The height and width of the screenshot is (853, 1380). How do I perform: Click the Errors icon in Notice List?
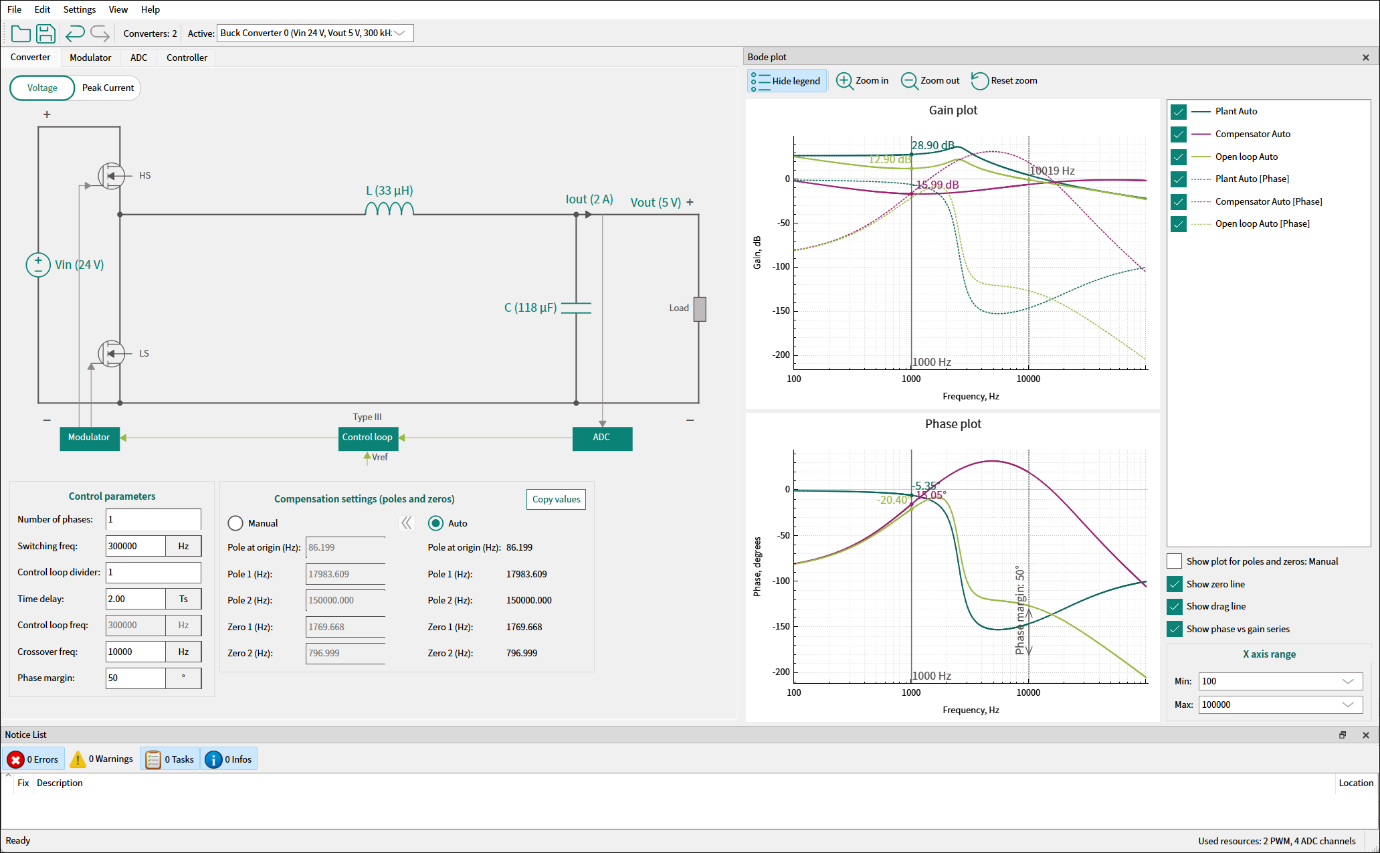pyautogui.click(x=16, y=759)
